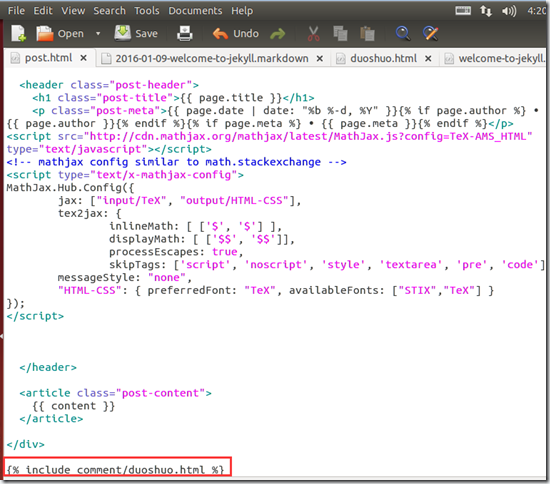This screenshot has height=484, width=550.
Task: Open the Search menu
Action: tap(109, 11)
